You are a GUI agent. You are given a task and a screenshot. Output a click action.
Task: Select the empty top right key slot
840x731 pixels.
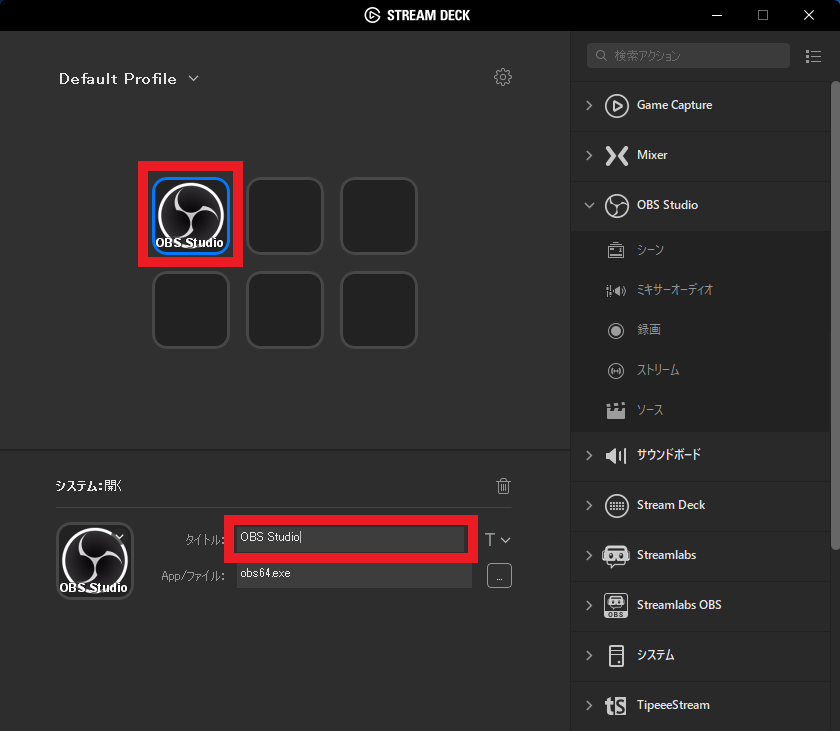(379, 215)
